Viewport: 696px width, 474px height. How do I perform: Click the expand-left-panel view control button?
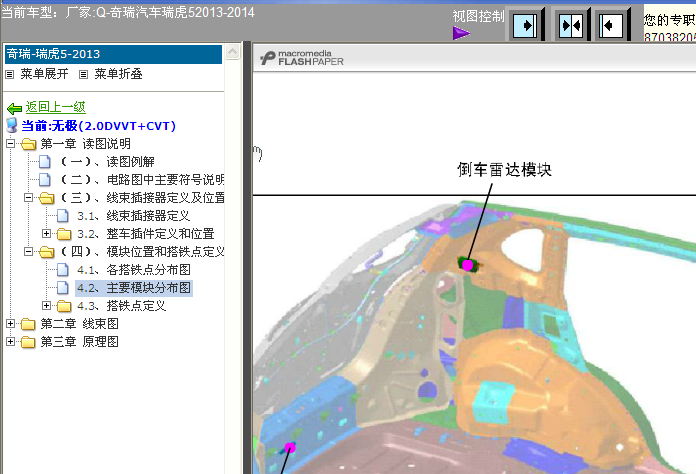point(526,25)
